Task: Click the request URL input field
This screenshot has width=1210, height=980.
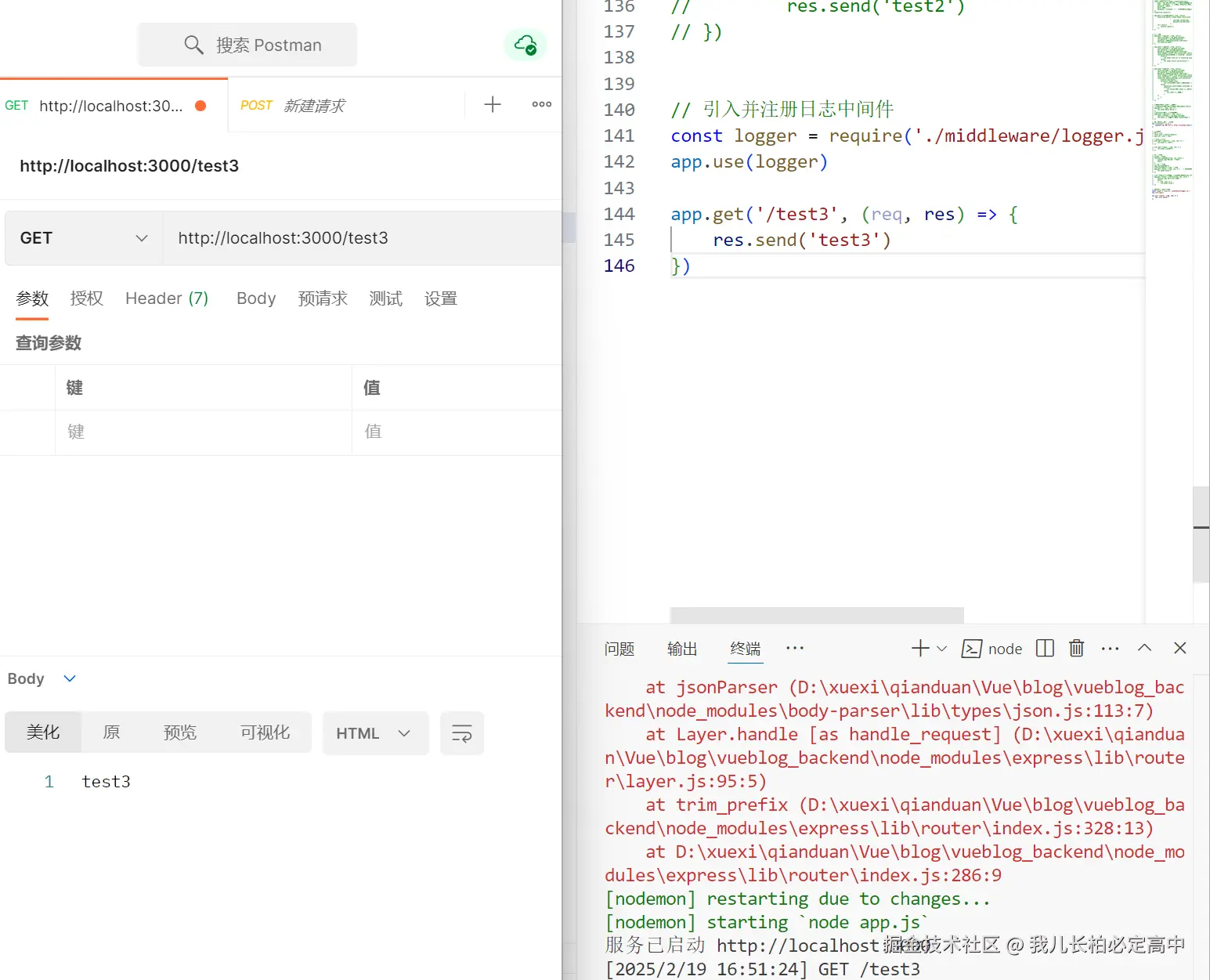Action: (362, 238)
